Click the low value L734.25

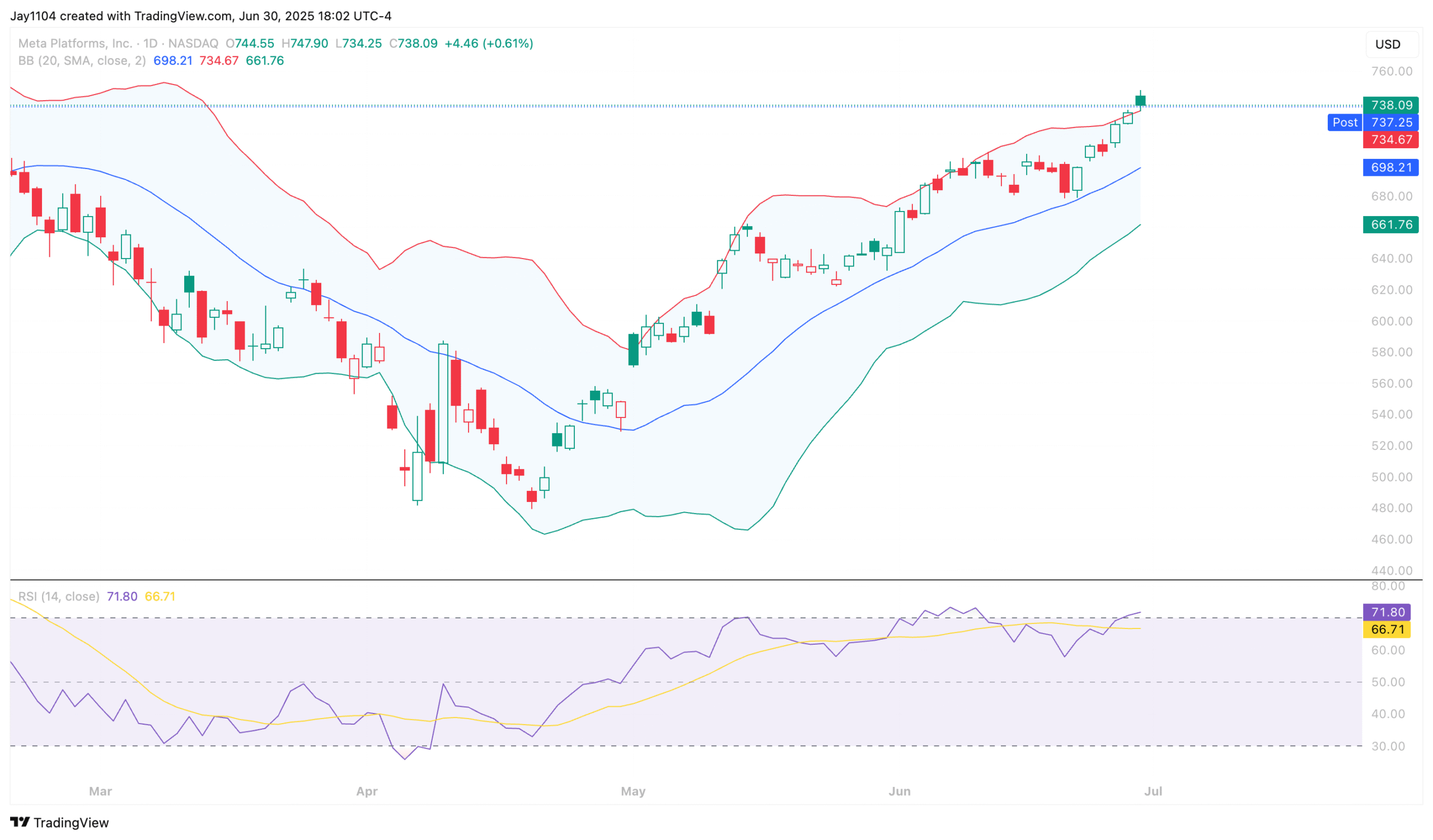[358, 43]
